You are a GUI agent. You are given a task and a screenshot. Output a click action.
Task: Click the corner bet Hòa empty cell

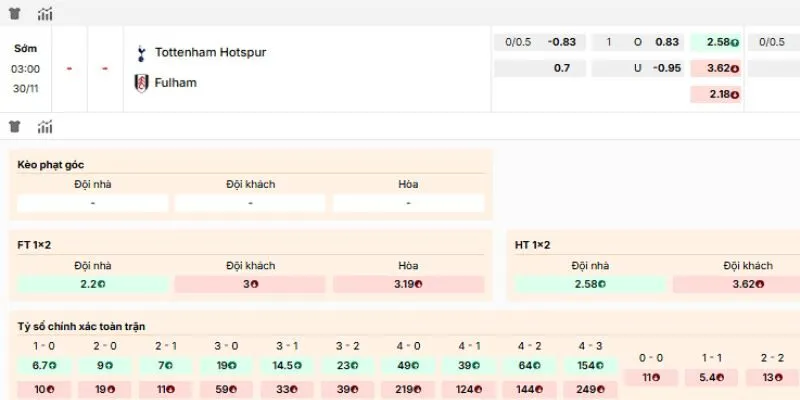[x=408, y=203]
